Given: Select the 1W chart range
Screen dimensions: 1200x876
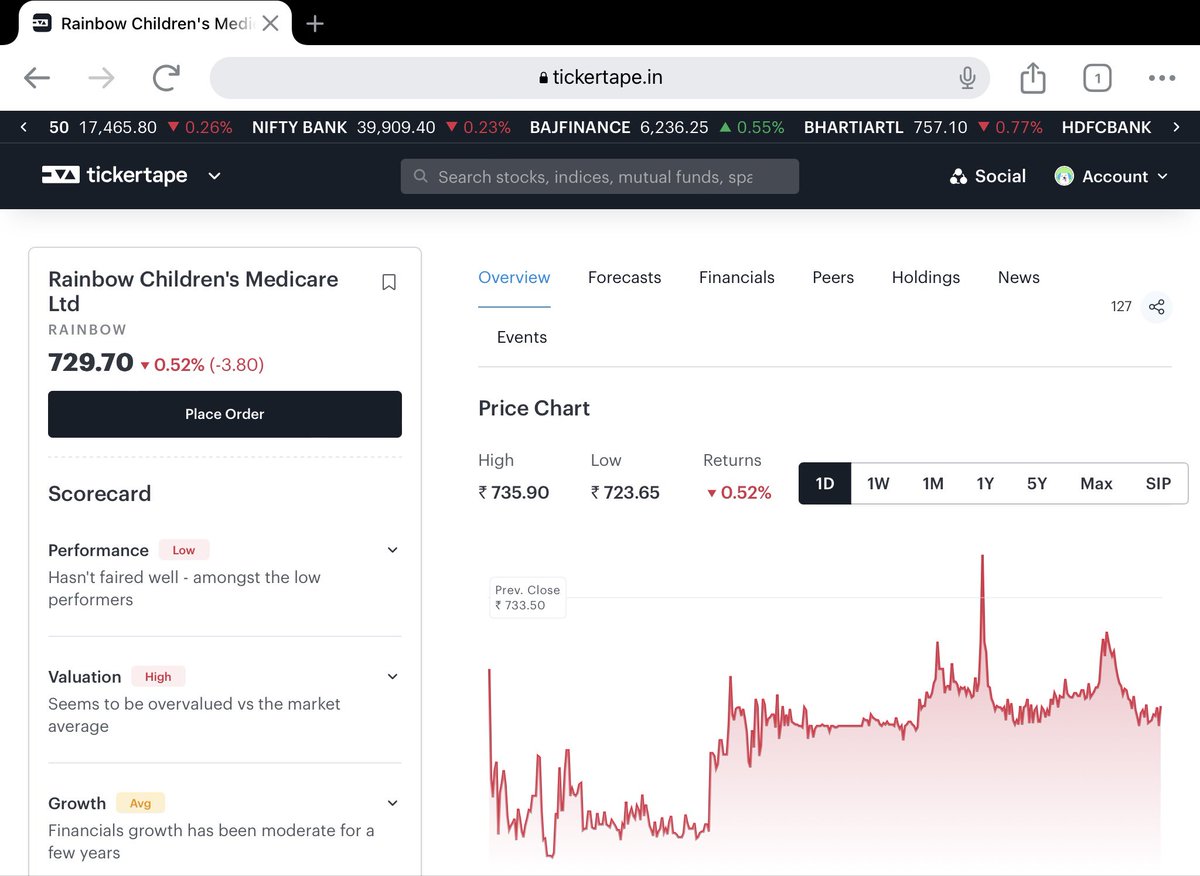Looking at the screenshot, I should [878, 483].
